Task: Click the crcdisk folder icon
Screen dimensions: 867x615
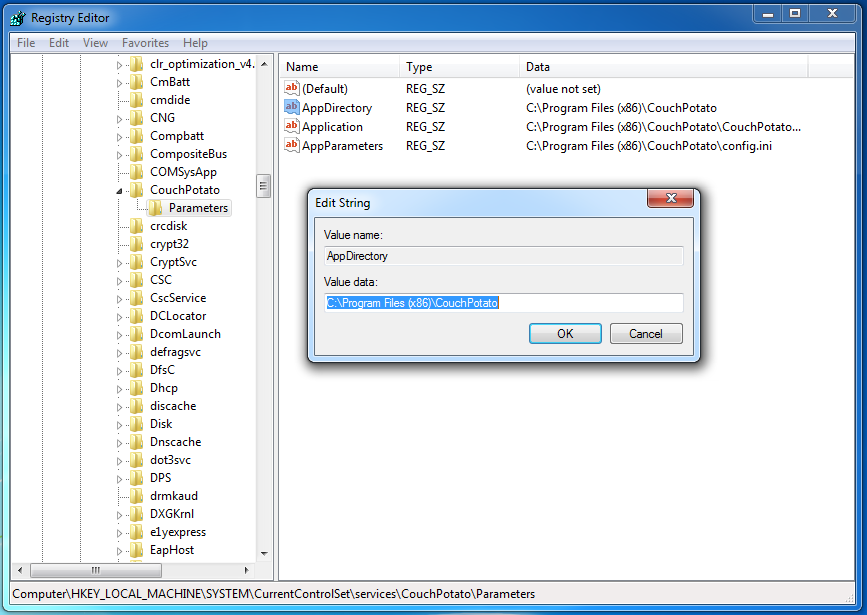Action: click(137, 226)
